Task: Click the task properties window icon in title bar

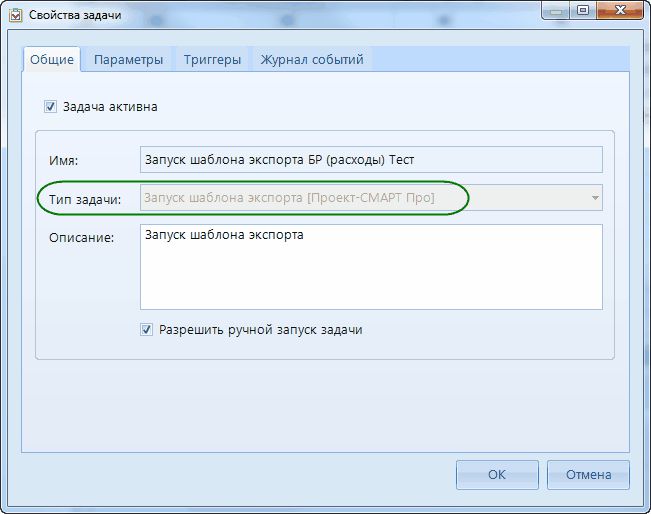Action: (15, 14)
